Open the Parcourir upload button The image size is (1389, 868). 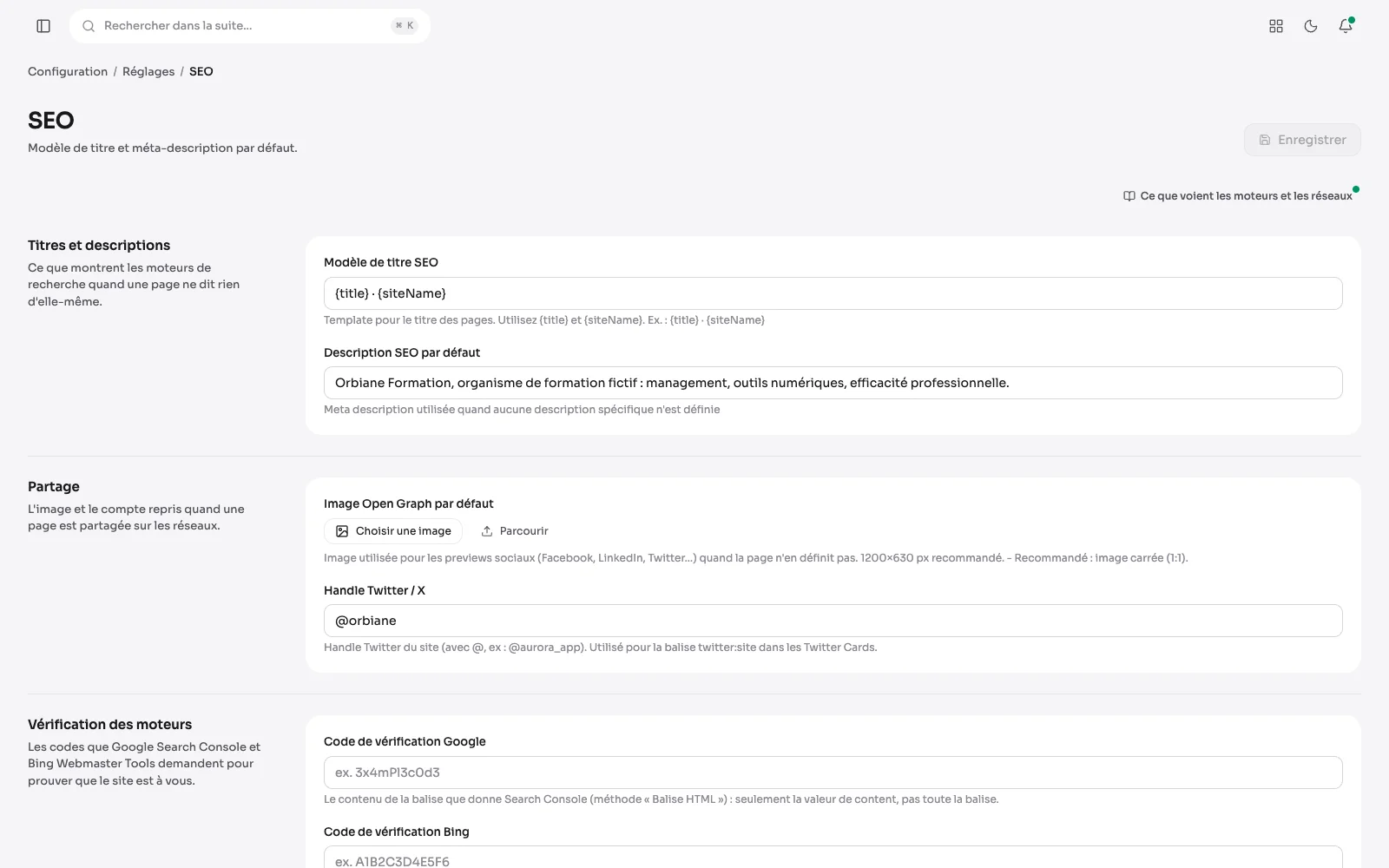515,531
